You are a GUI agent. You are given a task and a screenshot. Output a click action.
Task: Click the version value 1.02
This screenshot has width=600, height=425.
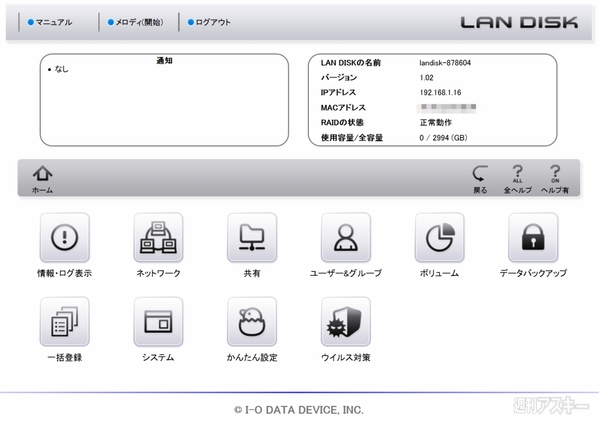[x=427, y=78]
